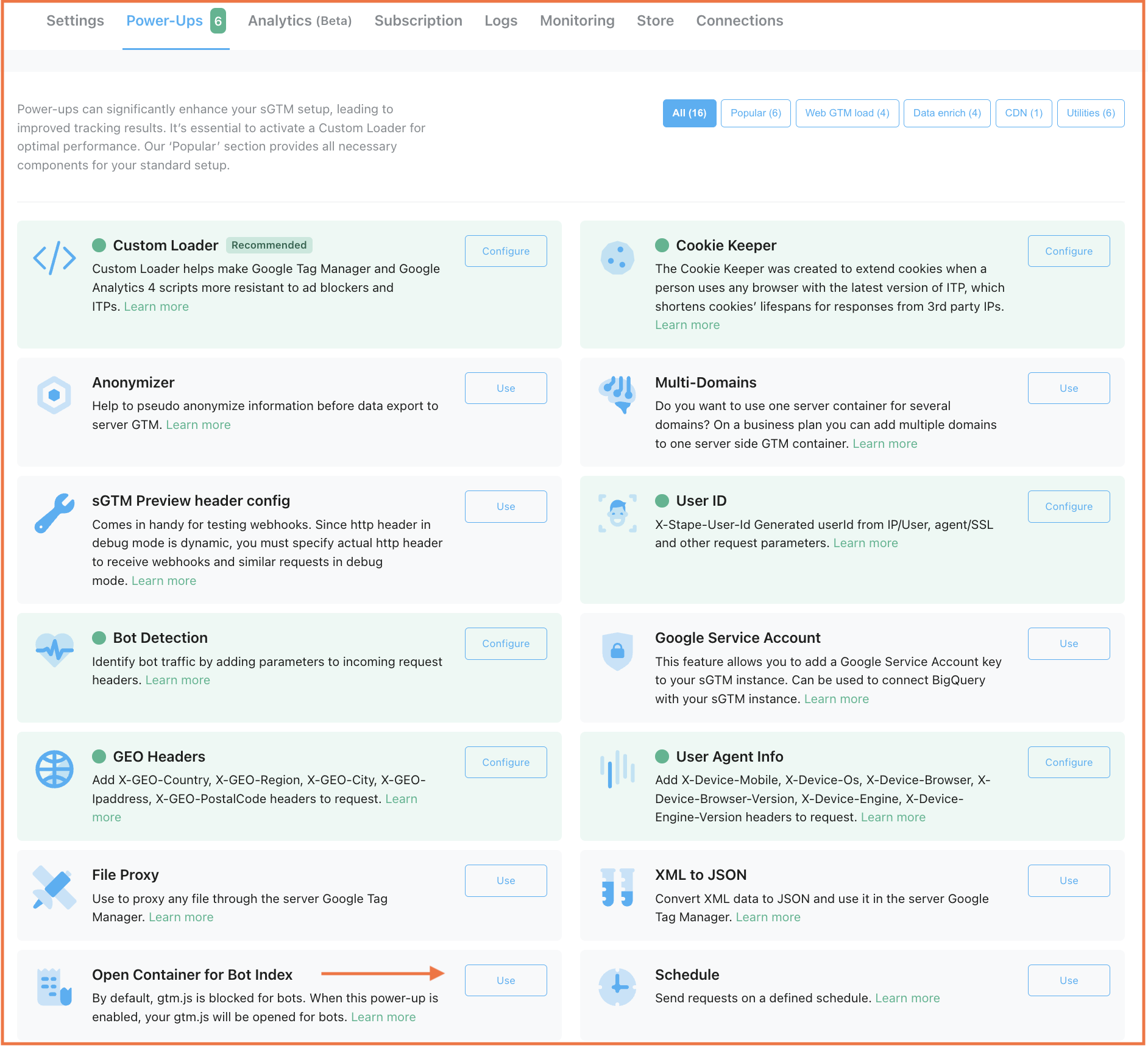Filter power-ups by Popular (6)
The image size is (1148, 1048).
(756, 113)
